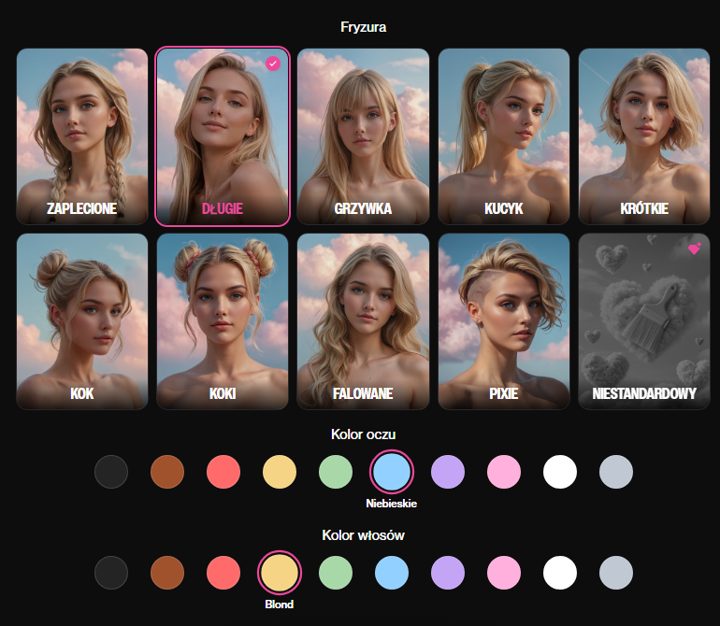Set hair color to blue

[x=392, y=573]
